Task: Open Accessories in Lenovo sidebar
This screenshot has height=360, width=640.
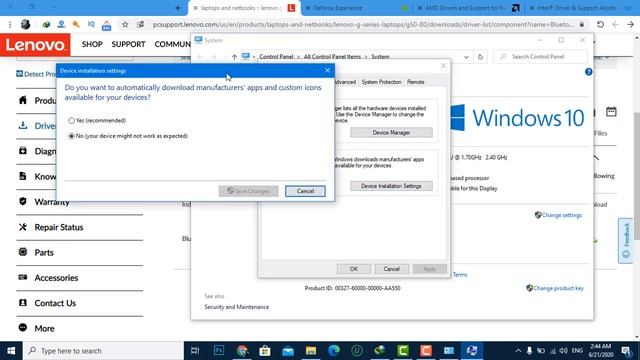Action: pos(56,278)
